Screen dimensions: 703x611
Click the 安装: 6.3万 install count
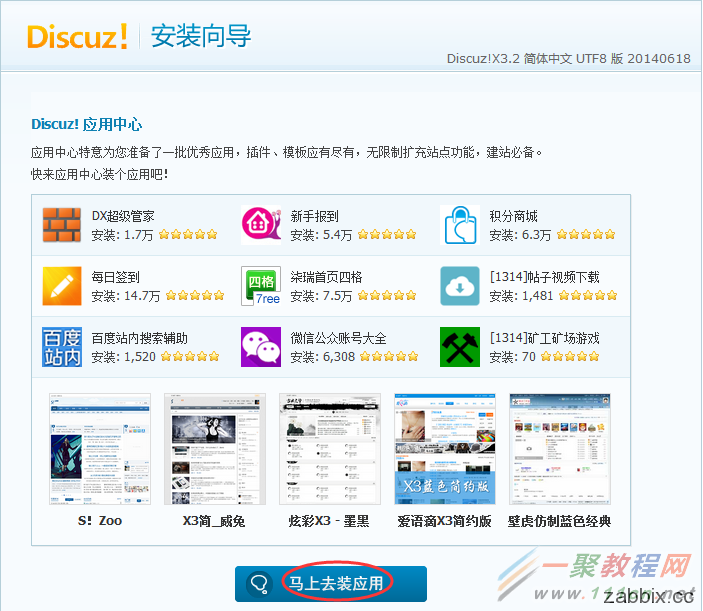(521, 235)
